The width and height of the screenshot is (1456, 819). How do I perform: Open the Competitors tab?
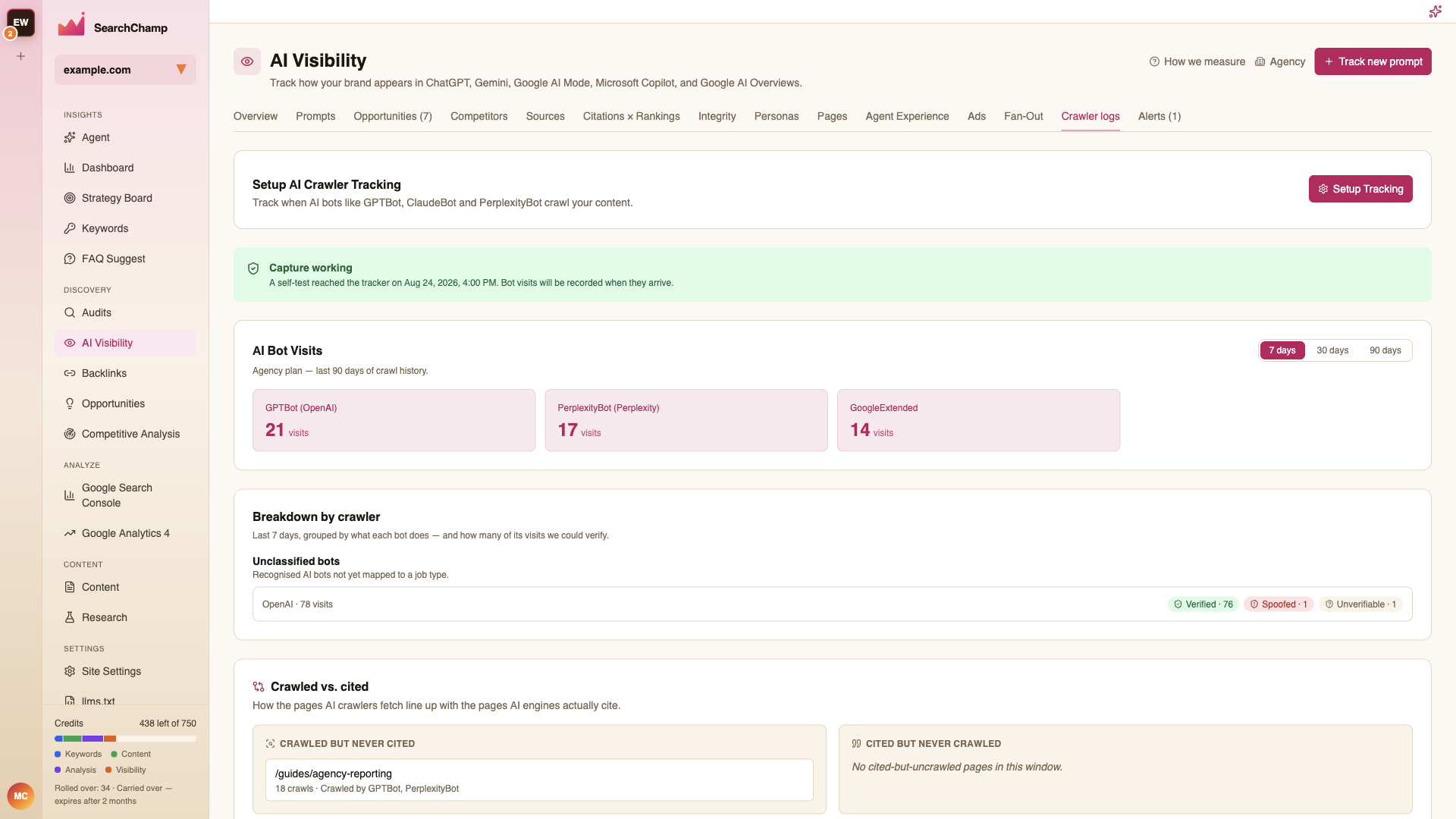point(479,116)
